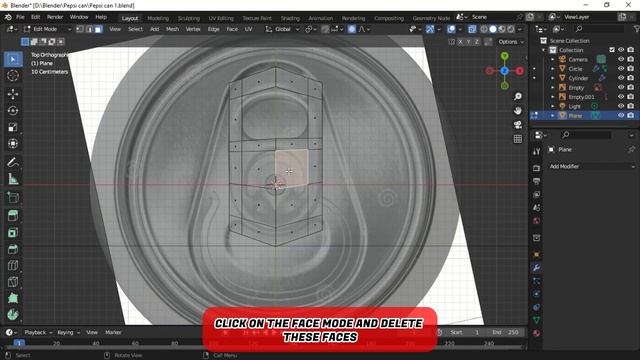
Task: Select the Rotate tool
Action: [13, 111]
